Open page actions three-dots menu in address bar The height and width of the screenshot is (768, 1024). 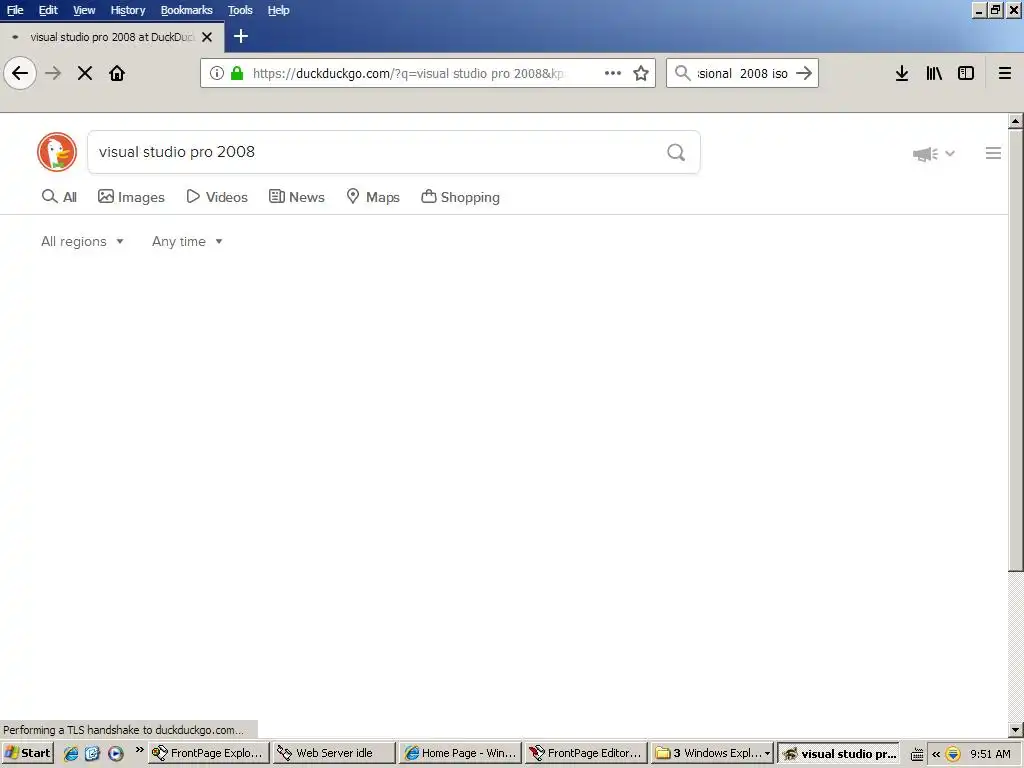(x=613, y=73)
